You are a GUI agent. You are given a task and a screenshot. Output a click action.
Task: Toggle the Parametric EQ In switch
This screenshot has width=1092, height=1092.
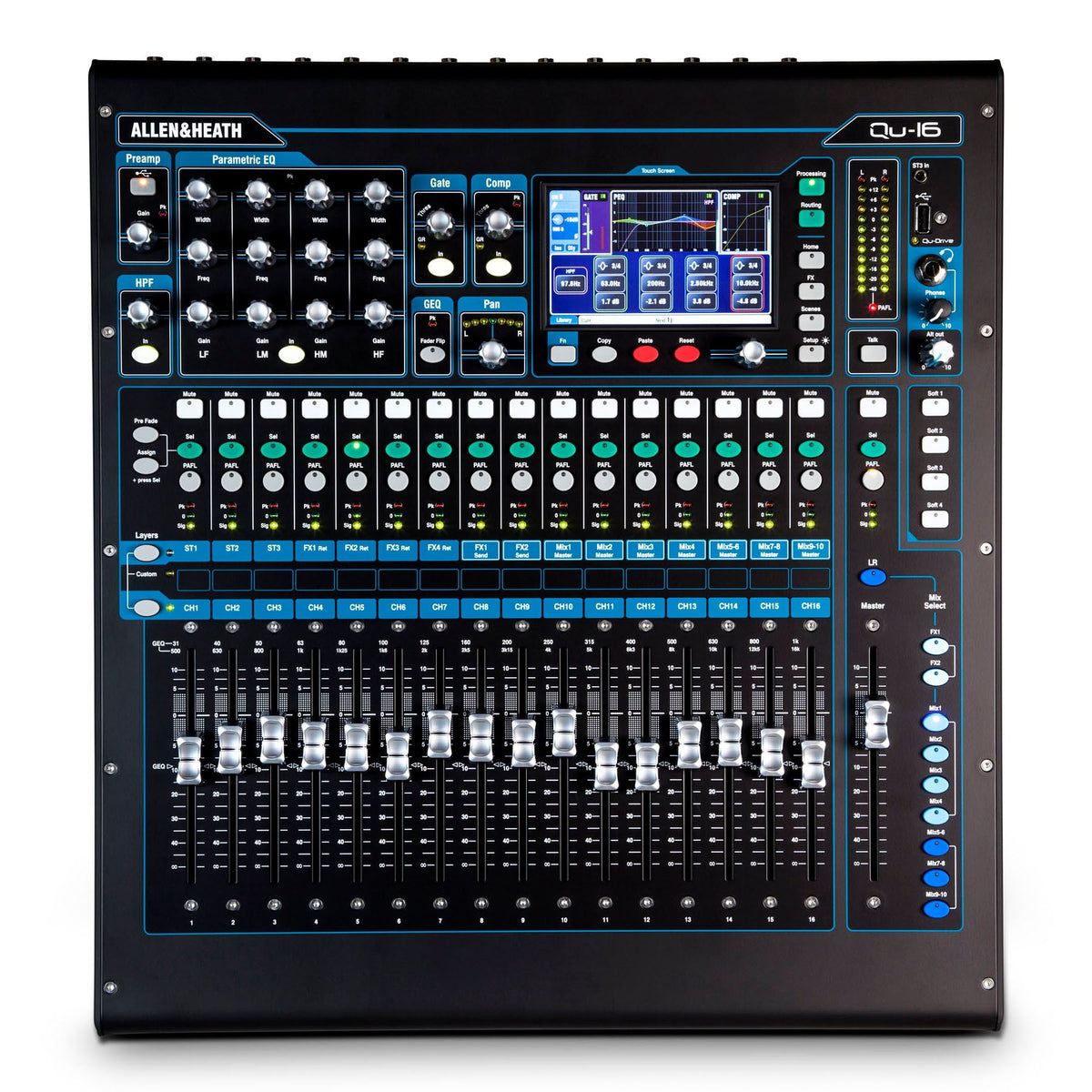[291, 355]
